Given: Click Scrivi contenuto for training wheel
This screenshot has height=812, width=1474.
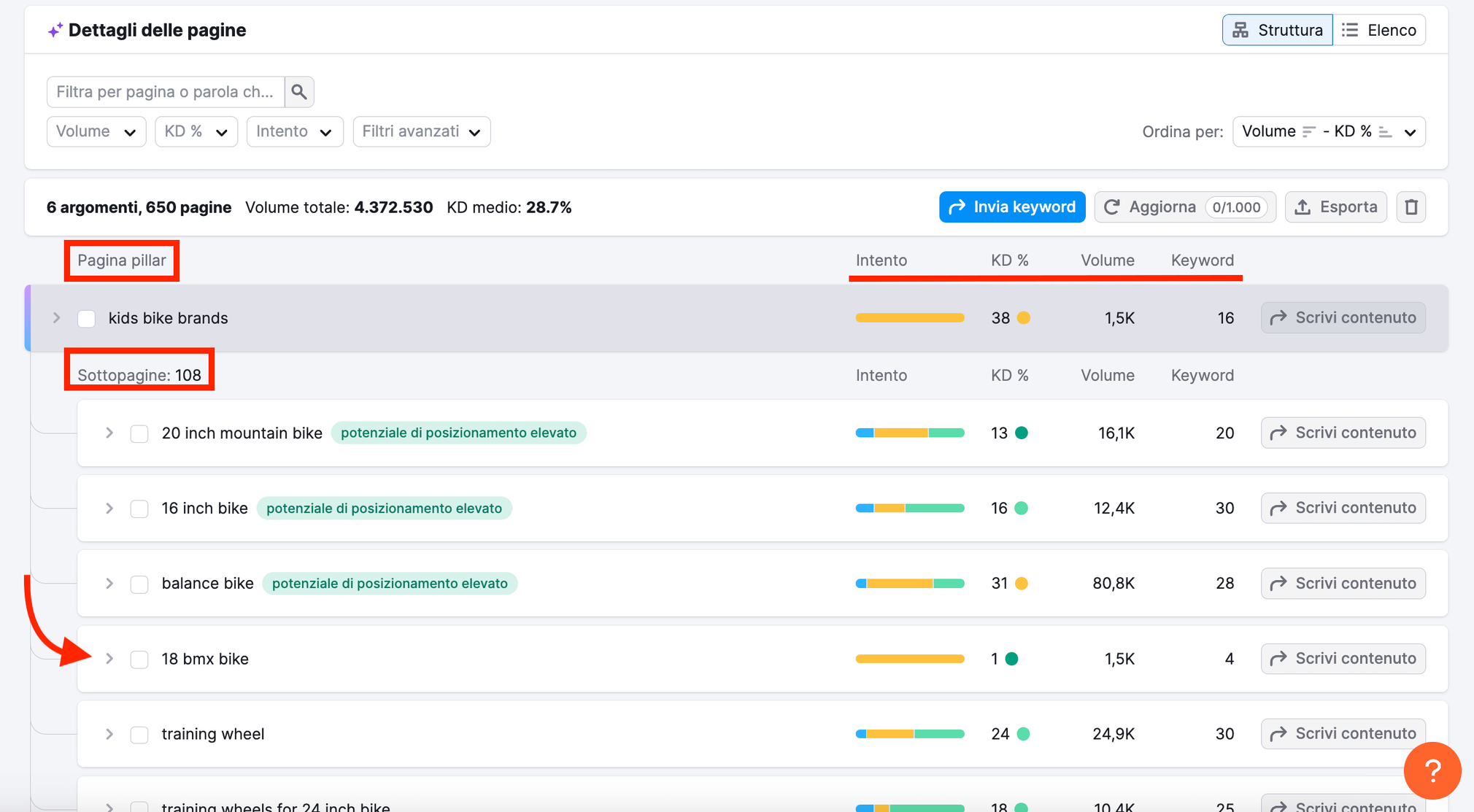Looking at the screenshot, I should coord(1343,734).
